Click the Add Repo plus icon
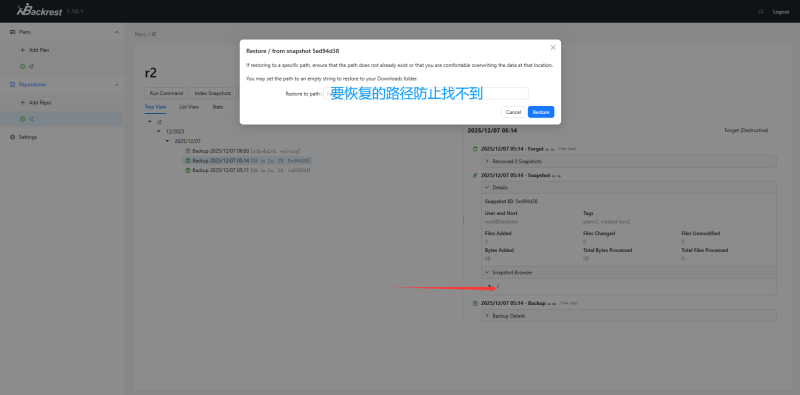 [22, 103]
